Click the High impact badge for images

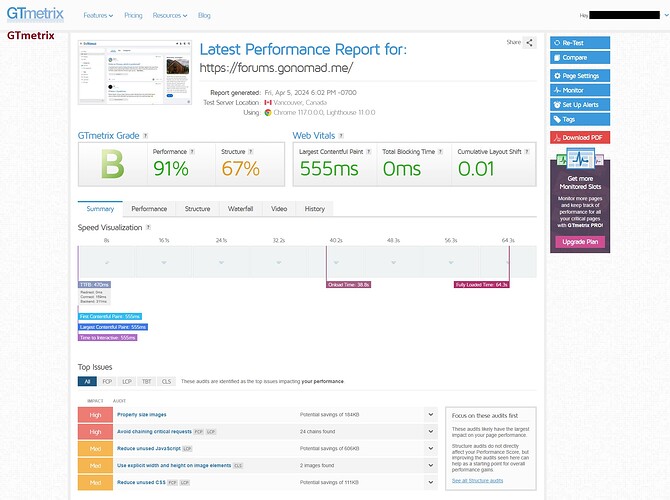(x=95, y=415)
